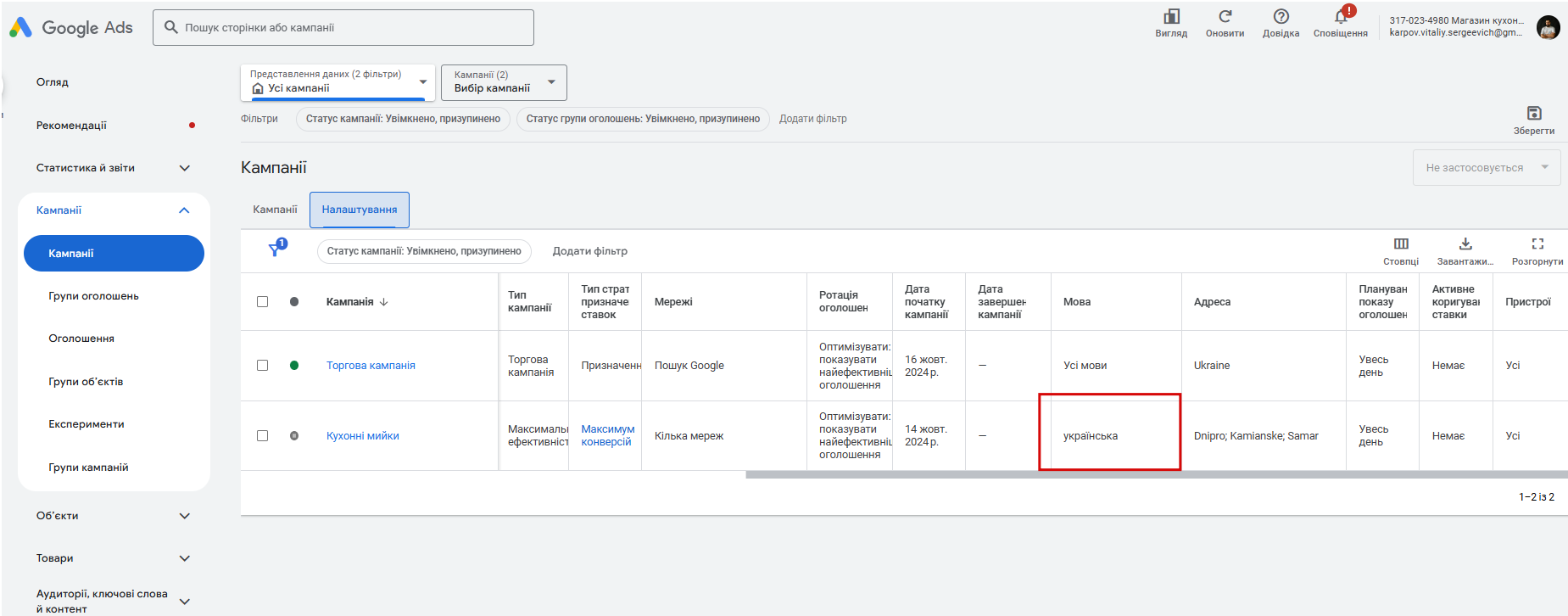Click the Максимум конверсій strategy link

(607, 435)
